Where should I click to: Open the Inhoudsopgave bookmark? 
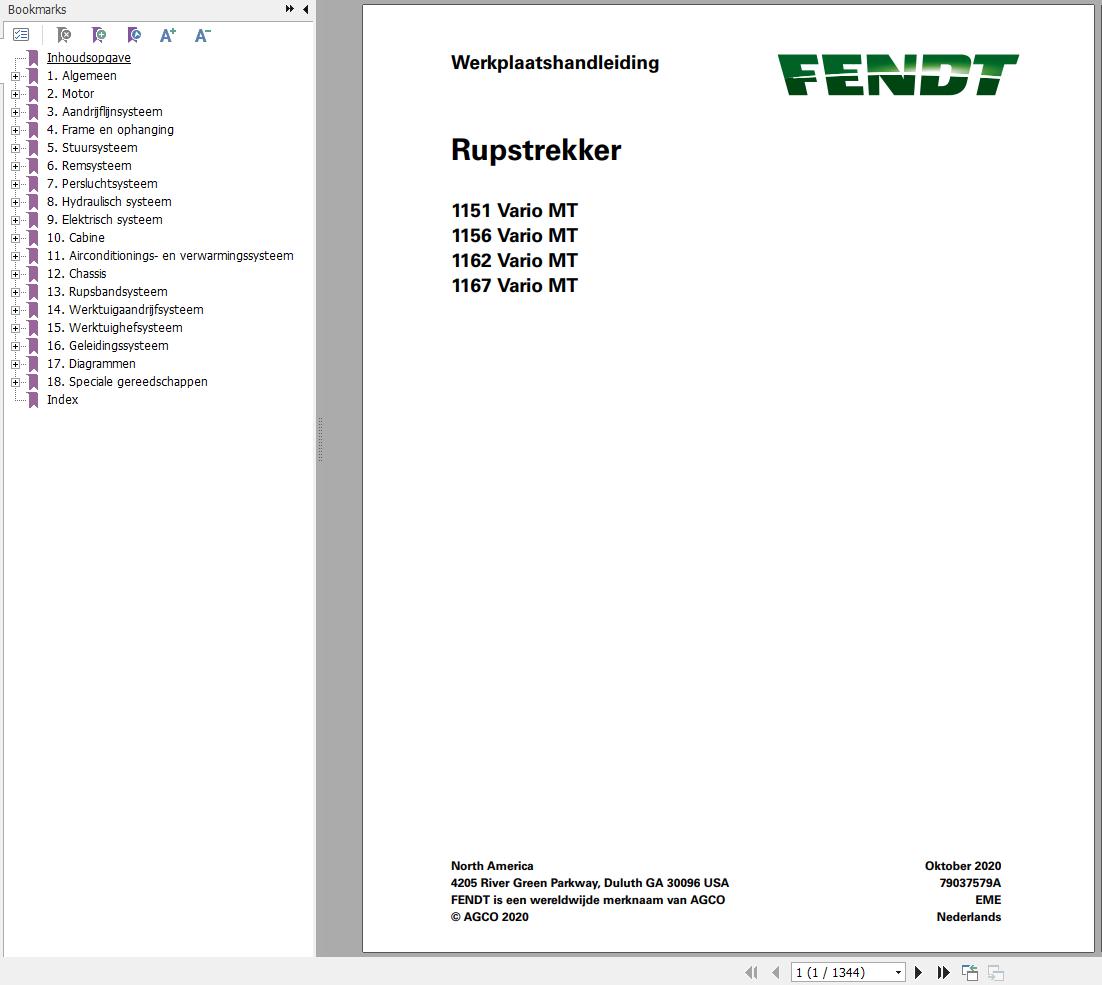[x=89, y=58]
